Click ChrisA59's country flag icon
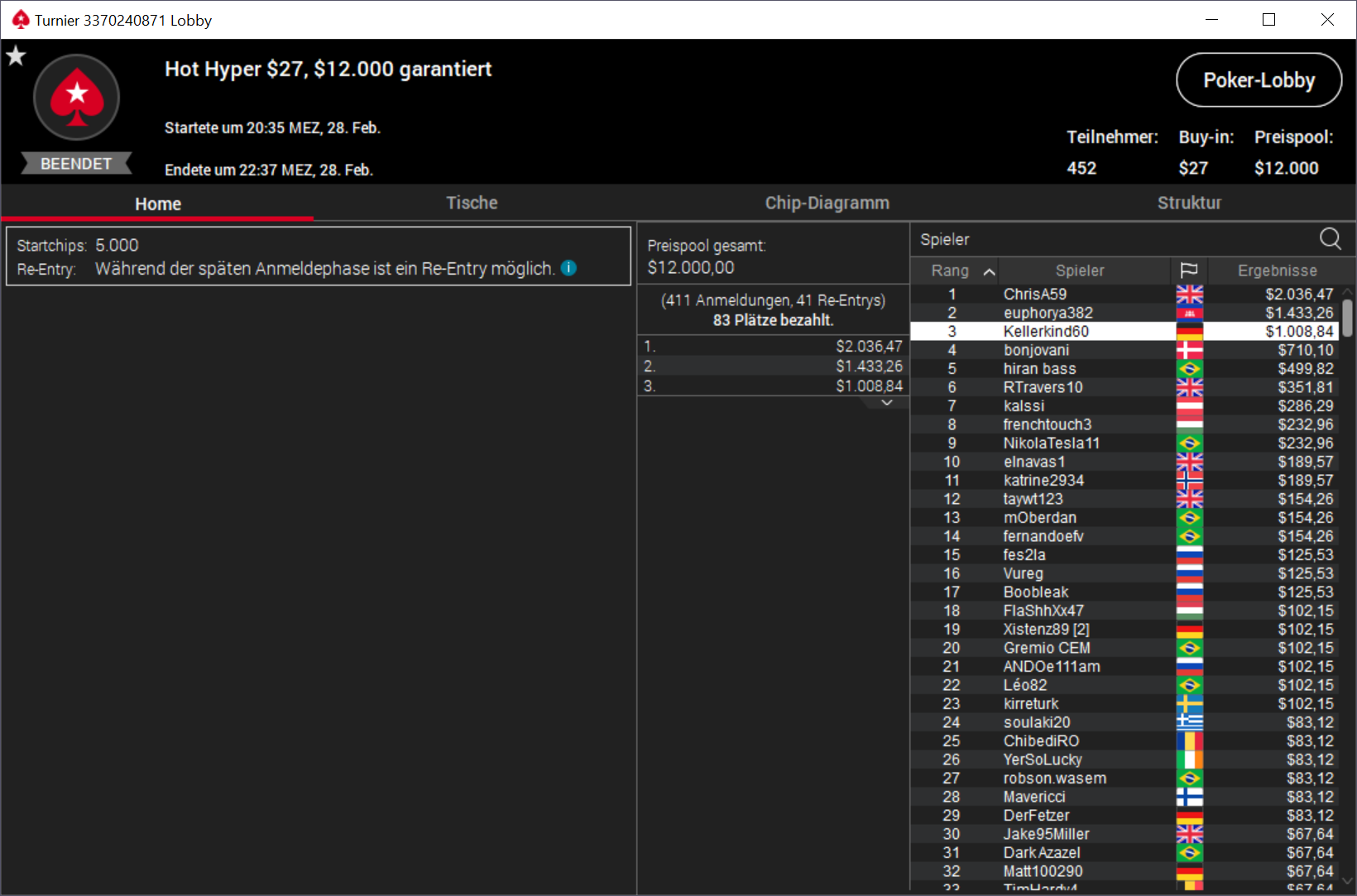 point(1190,294)
